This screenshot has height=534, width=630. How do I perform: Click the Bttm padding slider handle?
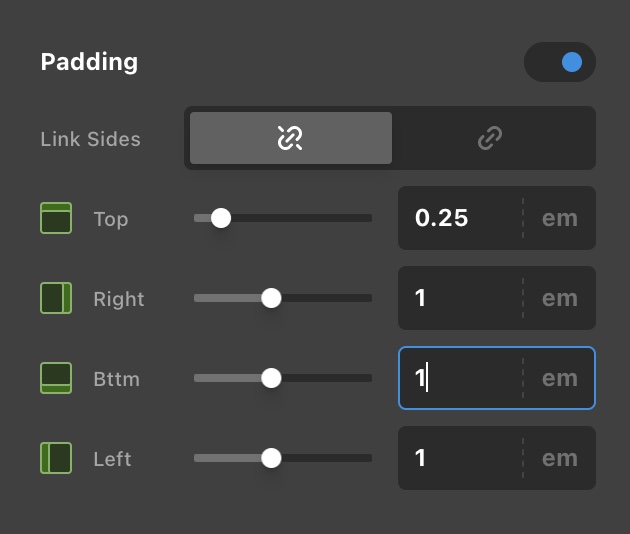tap(271, 378)
